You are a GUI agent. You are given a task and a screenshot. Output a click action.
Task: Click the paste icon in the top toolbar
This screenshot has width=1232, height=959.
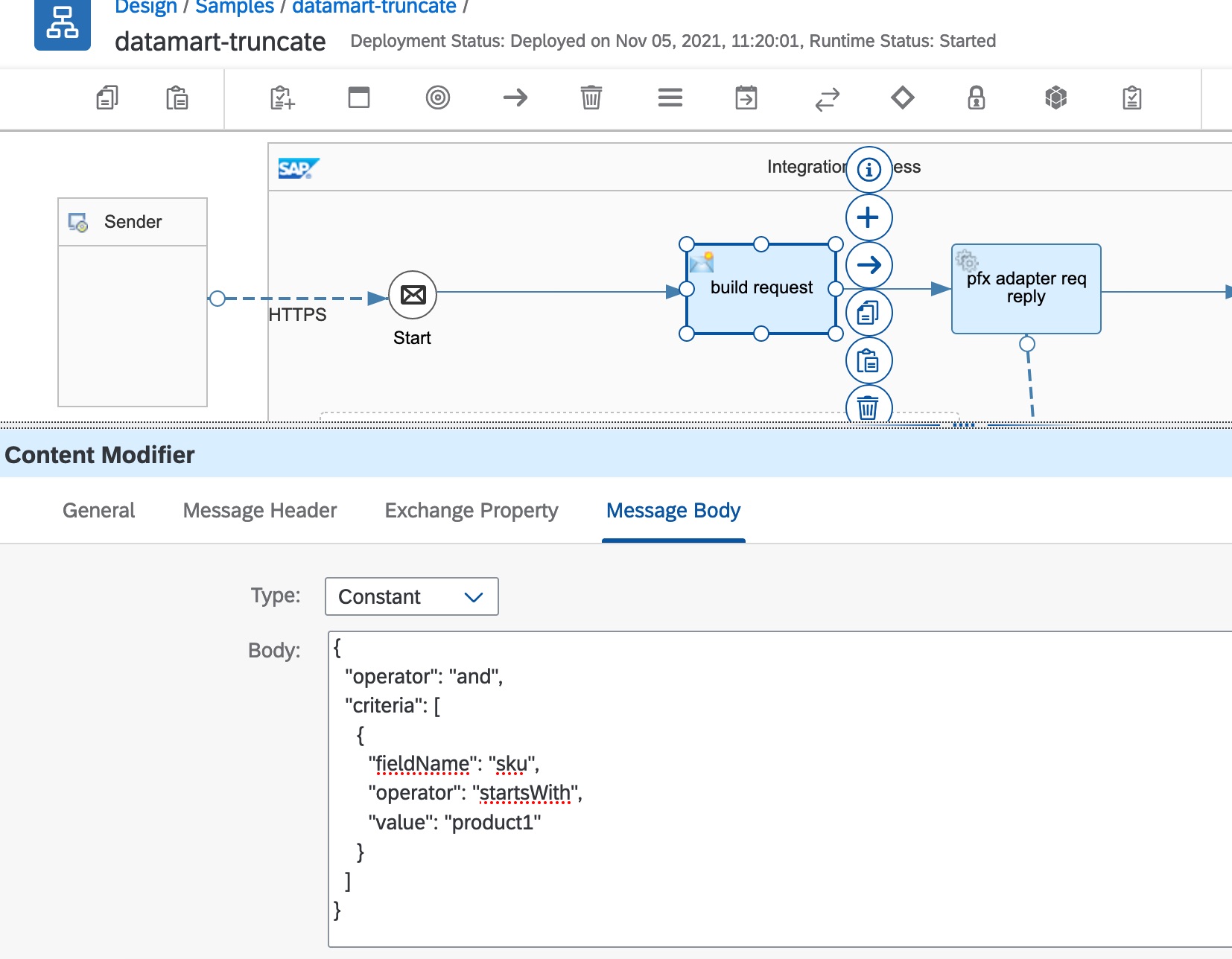[177, 98]
